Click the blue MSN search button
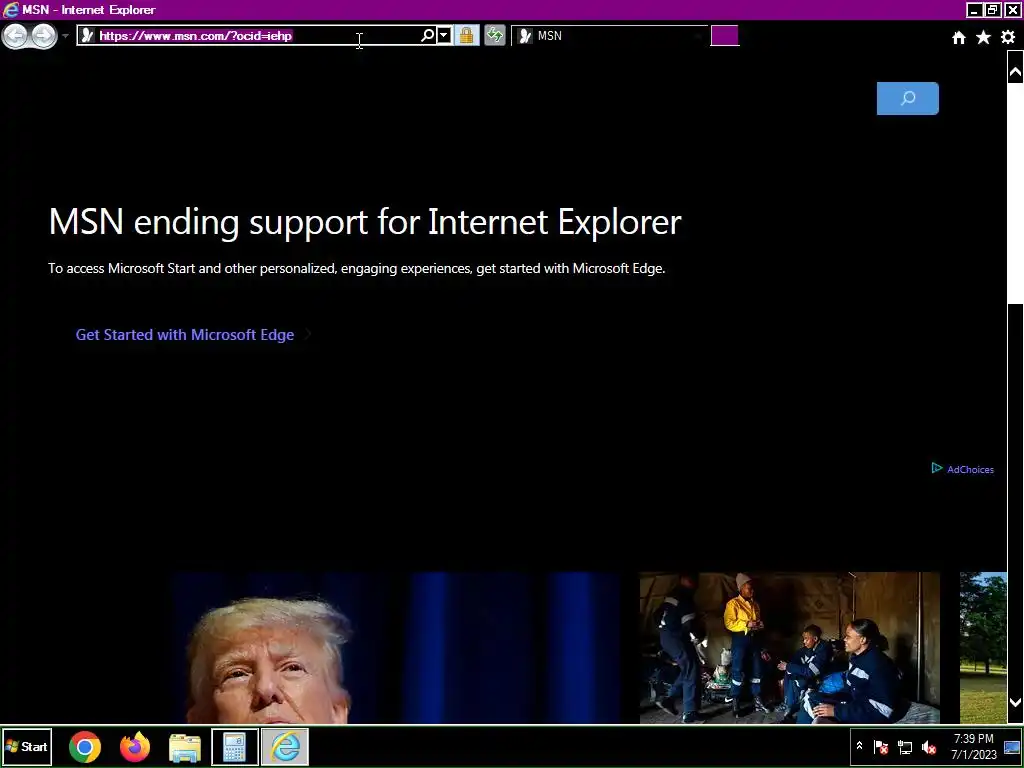The image size is (1024, 768). (907, 99)
